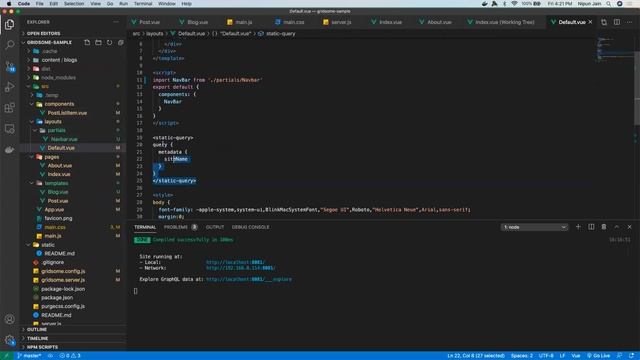Viewport: 640px width, 360px height.
Task: Open the Accounts menu icon
Action: tap(9, 319)
